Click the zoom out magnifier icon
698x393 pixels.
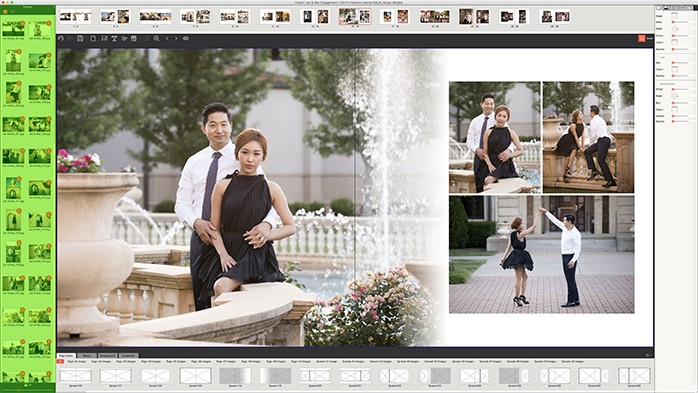146,39
